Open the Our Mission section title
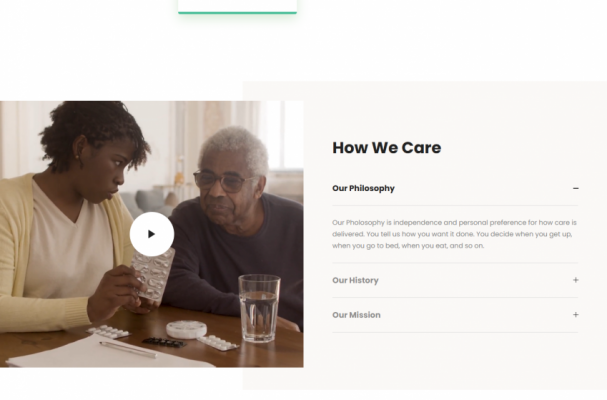 [356, 315]
